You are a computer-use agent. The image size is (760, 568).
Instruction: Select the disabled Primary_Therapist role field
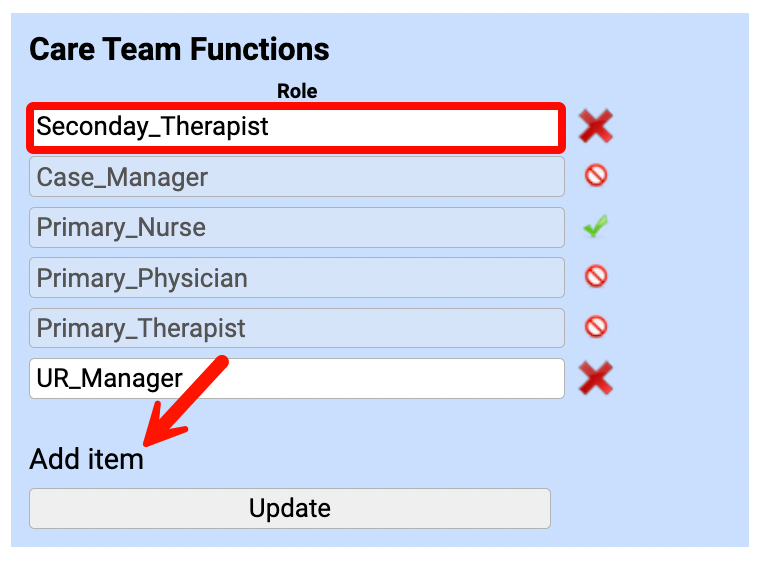[x=295, y=328]
